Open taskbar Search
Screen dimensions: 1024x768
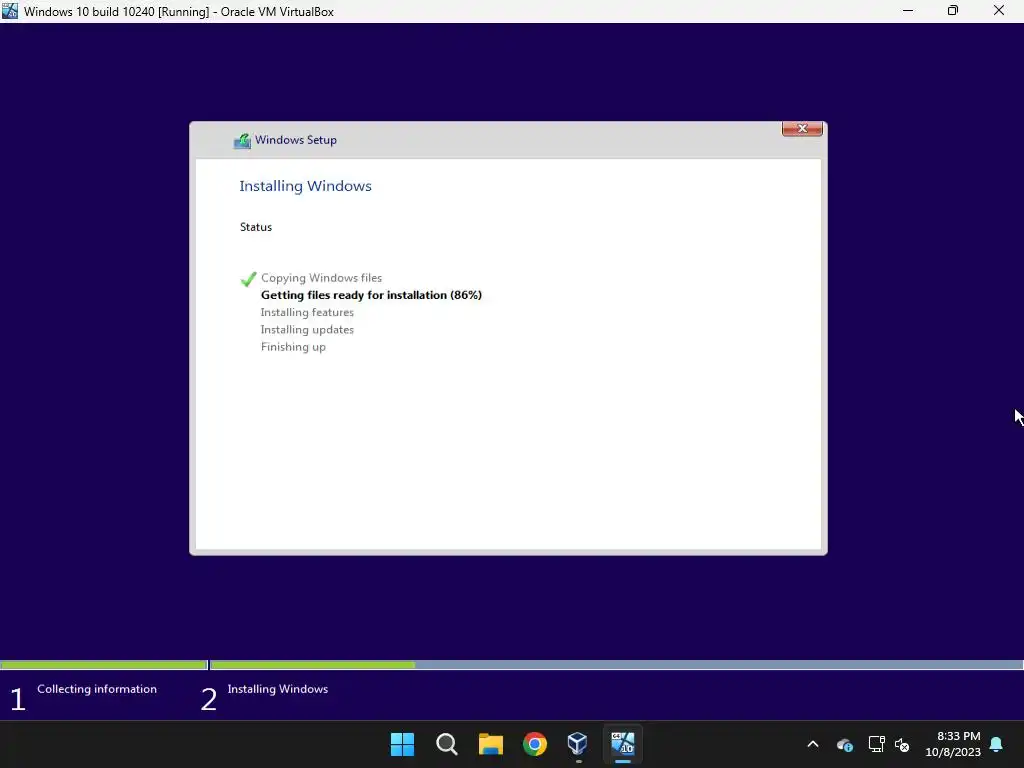pos(447,744)
